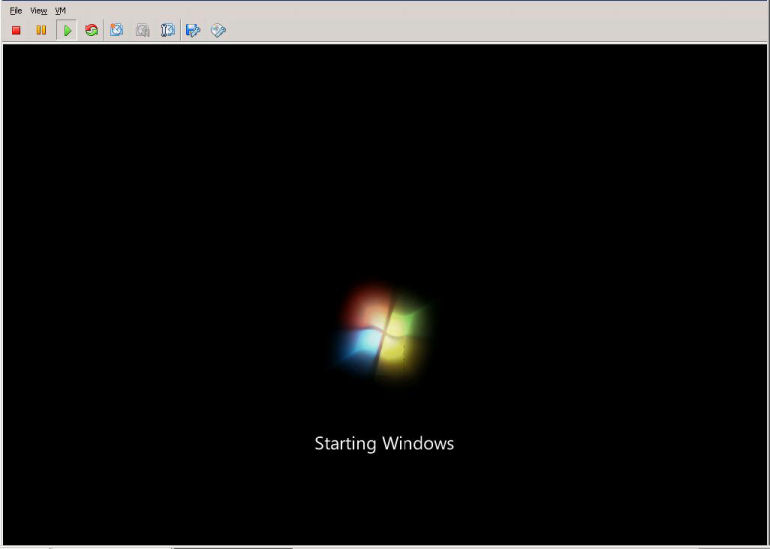Click the CD/DVD drive connect icon
Image resolution: width=770 pixels, height=549 pixels.
click(218, 30)
